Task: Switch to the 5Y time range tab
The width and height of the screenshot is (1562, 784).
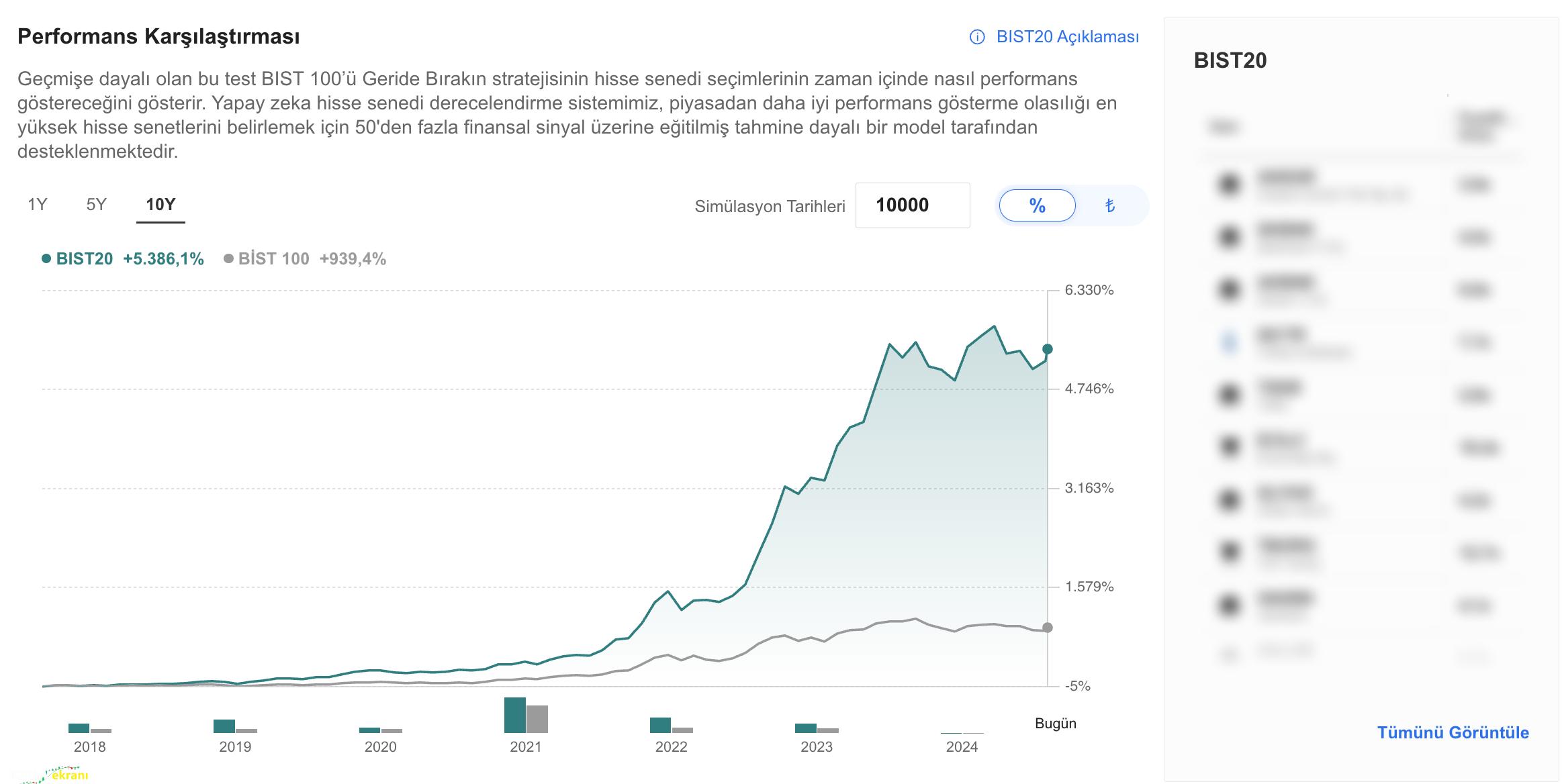Action: [x=96, y=204]
